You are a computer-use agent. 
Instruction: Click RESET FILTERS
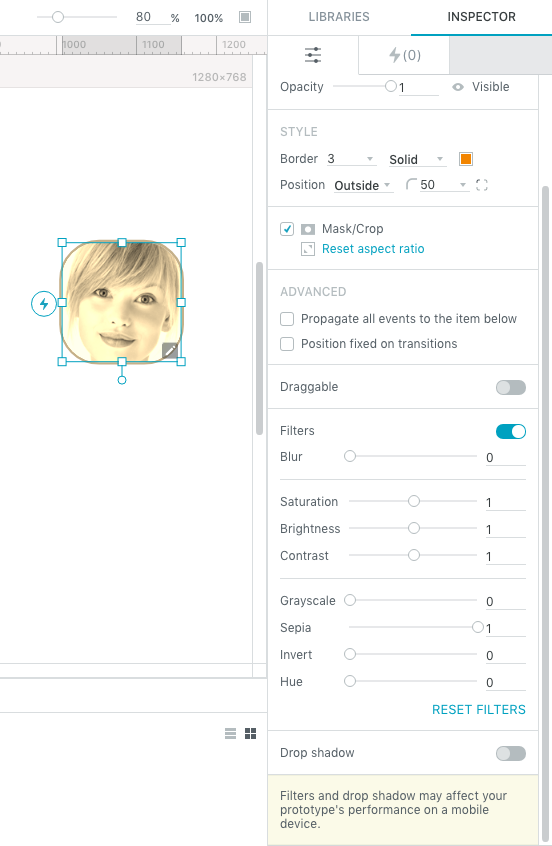coord(479,709)
